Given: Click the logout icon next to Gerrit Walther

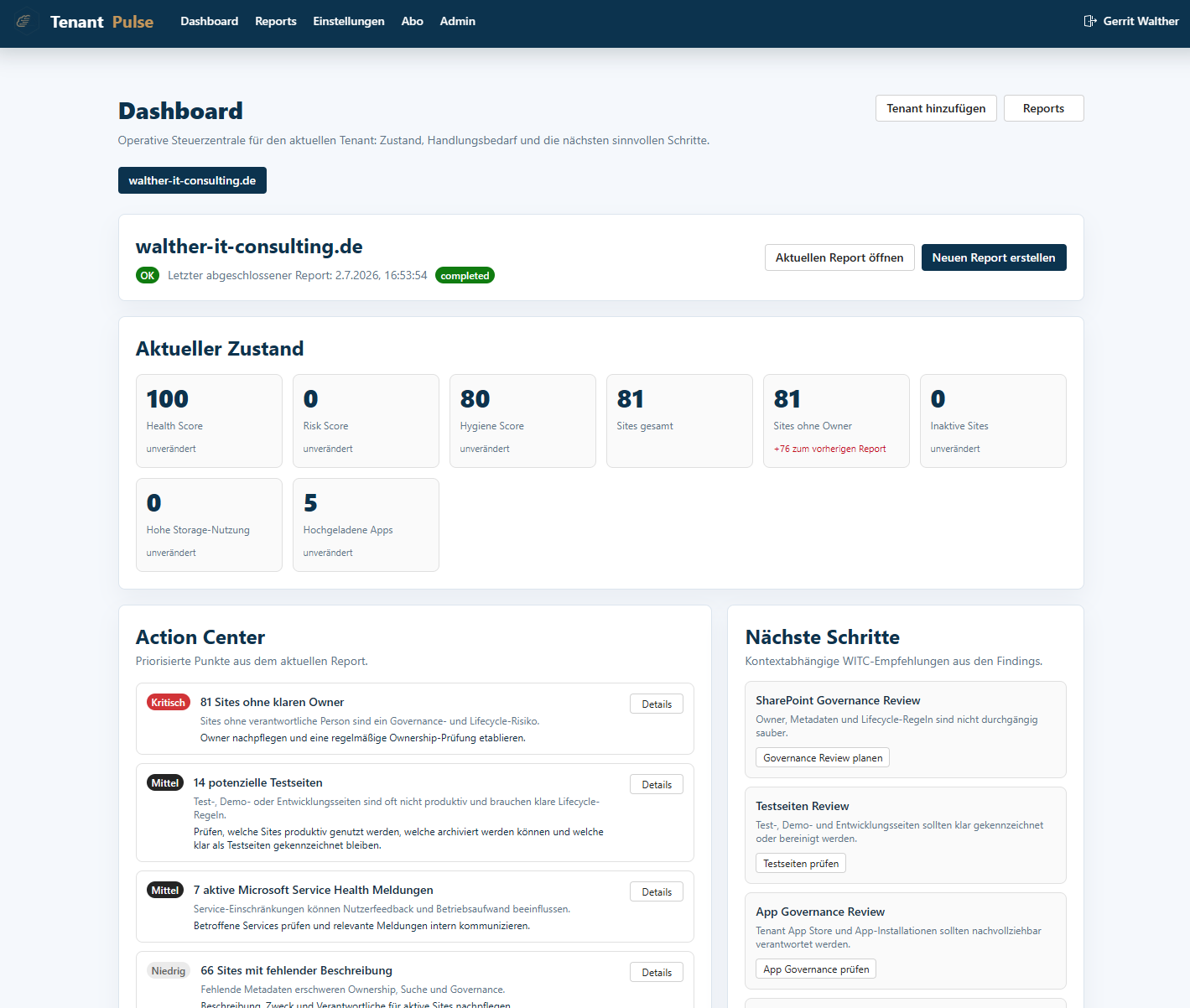Looking at the screenshot, I should click(x=1090, y=21).
